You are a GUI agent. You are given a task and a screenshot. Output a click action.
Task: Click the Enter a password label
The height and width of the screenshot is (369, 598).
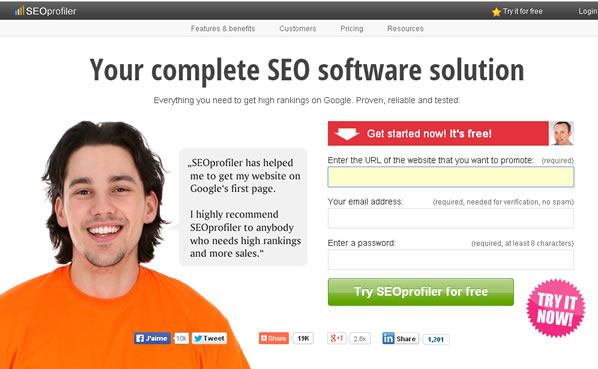coord(362,243)
